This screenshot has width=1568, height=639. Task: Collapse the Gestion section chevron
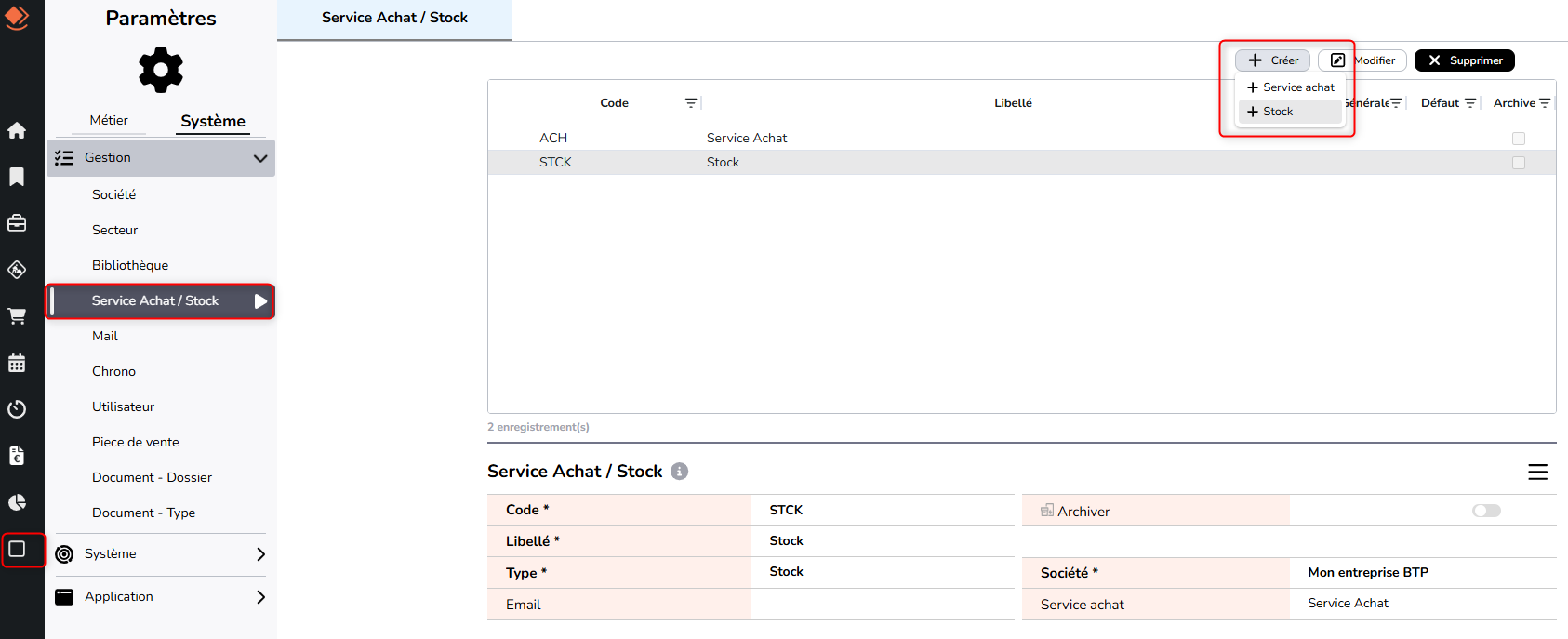260,158
